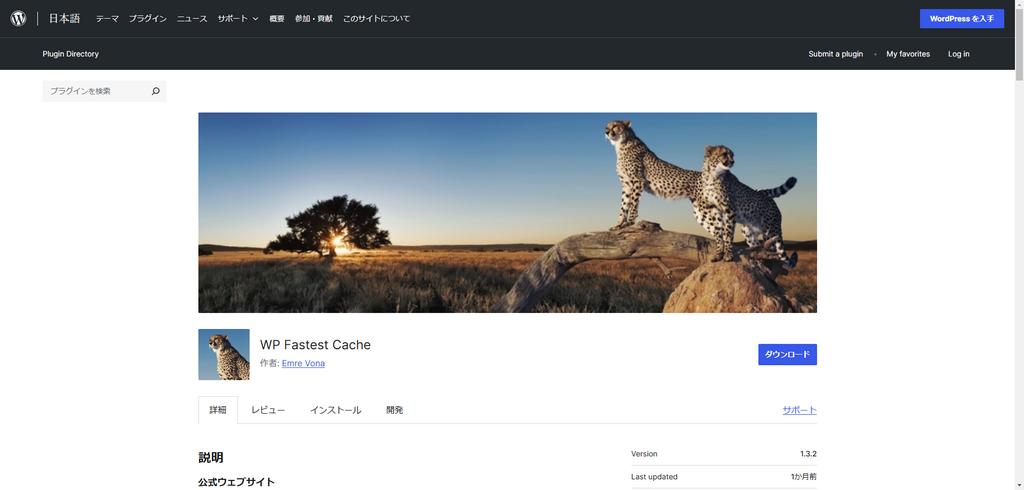Open このサイトについて menu item

tap(376, 19)
